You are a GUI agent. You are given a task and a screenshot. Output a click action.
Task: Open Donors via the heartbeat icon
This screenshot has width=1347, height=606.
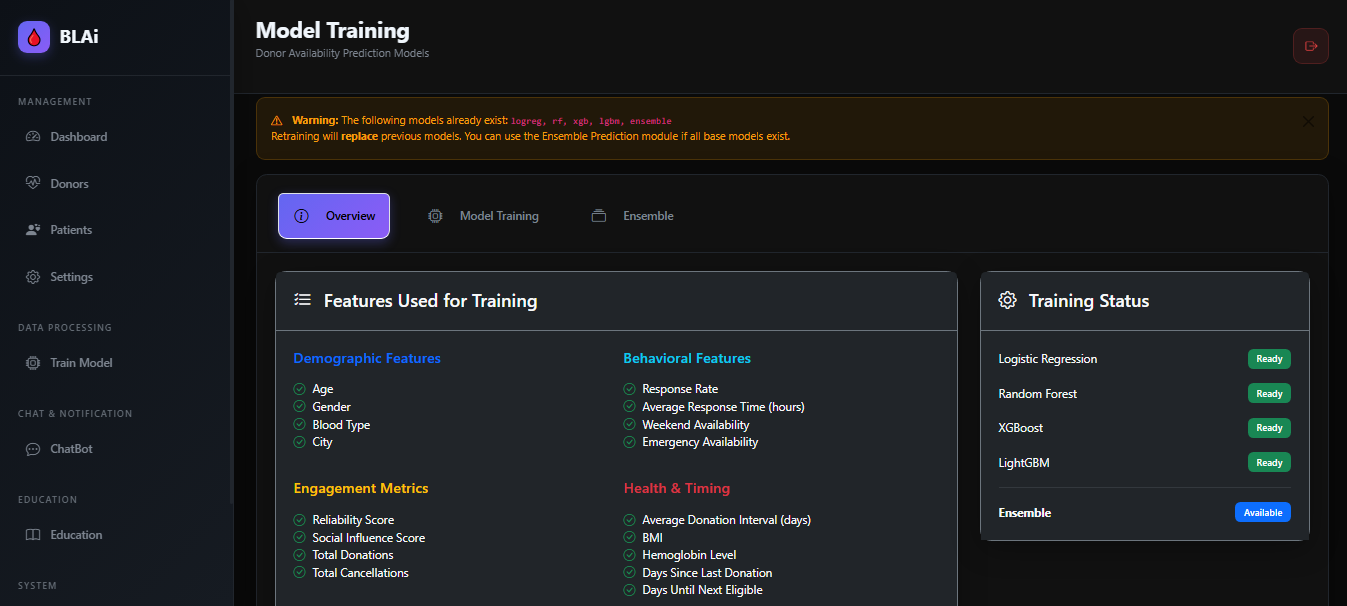tap(33, 183)
